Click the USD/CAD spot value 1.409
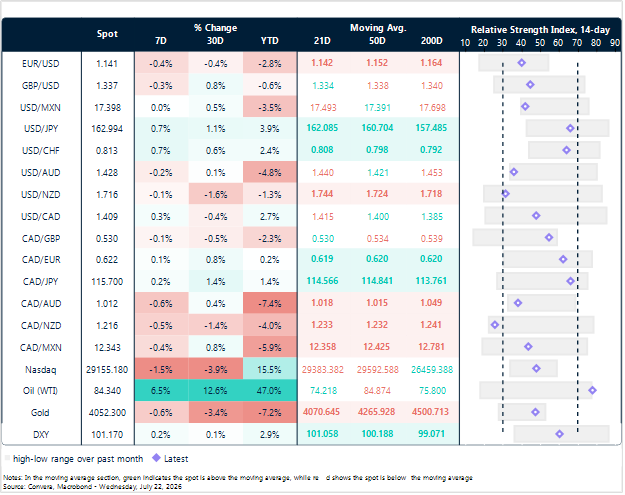The height and width of the screenshot is (495, 625). [x=108, y=217]
